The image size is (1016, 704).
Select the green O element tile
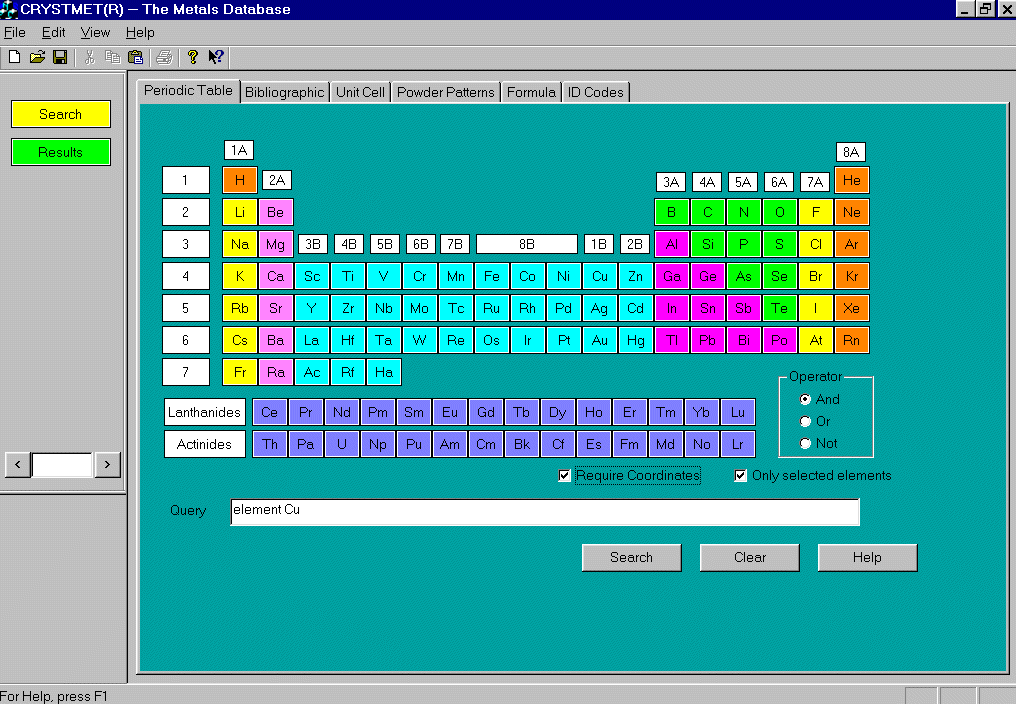pos(779,212)
